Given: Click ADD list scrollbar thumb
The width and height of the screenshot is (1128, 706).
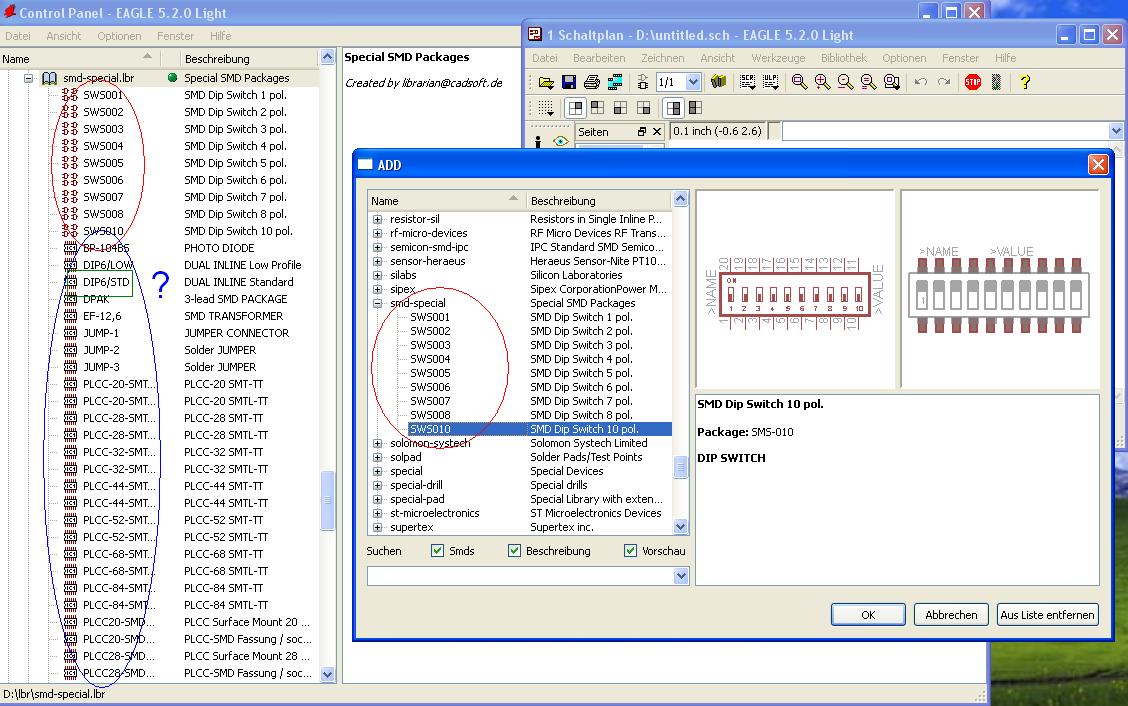Looking at the screenshot, I should click(x=681, y=467).
